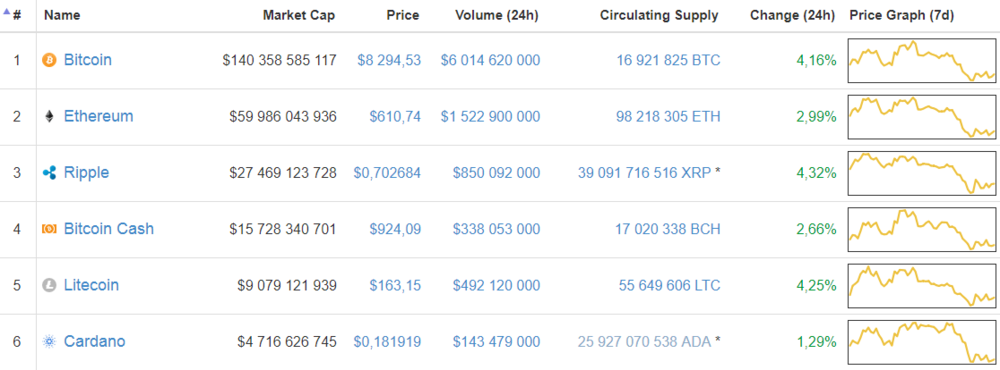Click Ripple price $0,702684 link
The image size is (1000, 370).
[x=387, y=173]
